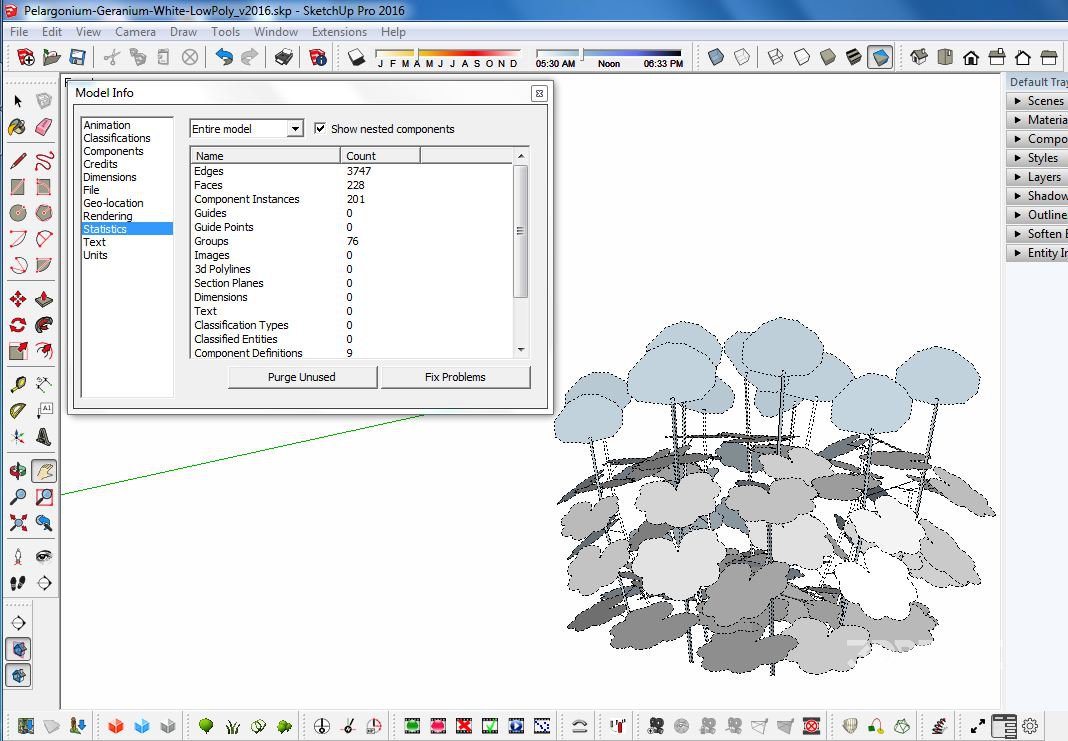Select the Move tool
This screenshot has width=1068, height=741.
point(17,299)
